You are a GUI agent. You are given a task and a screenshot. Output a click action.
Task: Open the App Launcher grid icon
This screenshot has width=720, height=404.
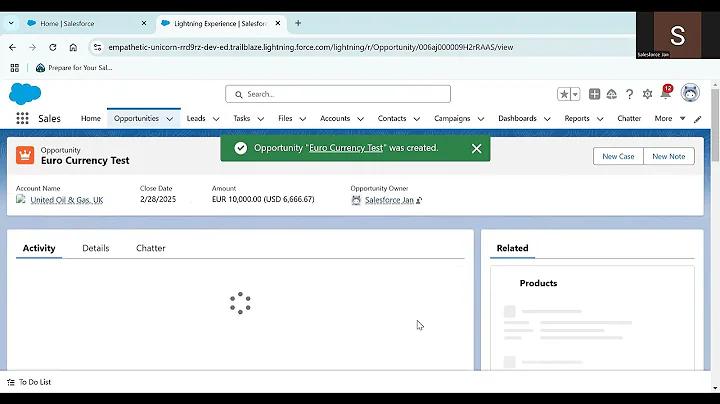coord(22,118)
